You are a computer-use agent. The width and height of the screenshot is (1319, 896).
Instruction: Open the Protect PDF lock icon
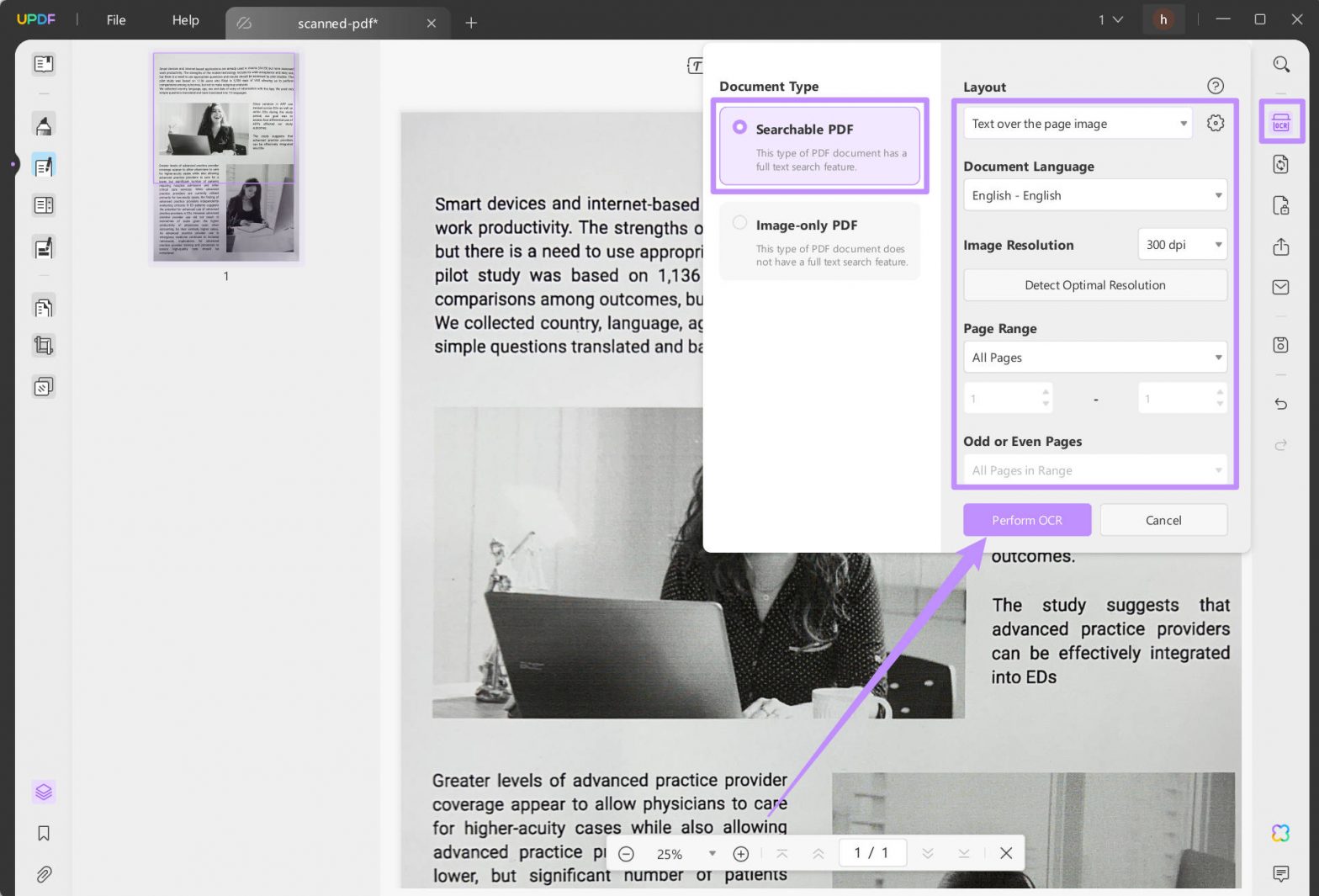[x=1280, y=205]
